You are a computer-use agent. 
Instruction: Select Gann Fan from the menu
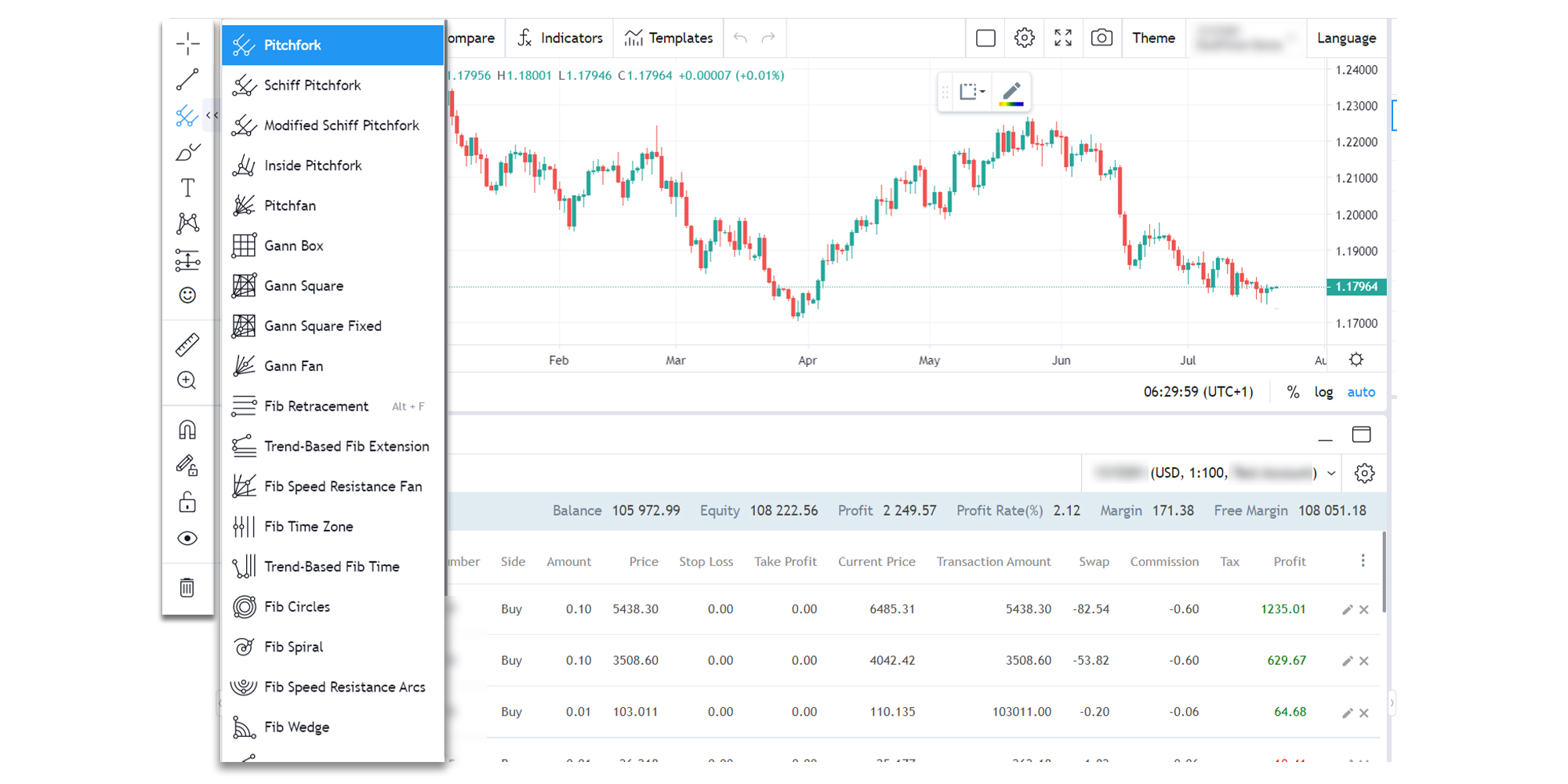(293, 366)
